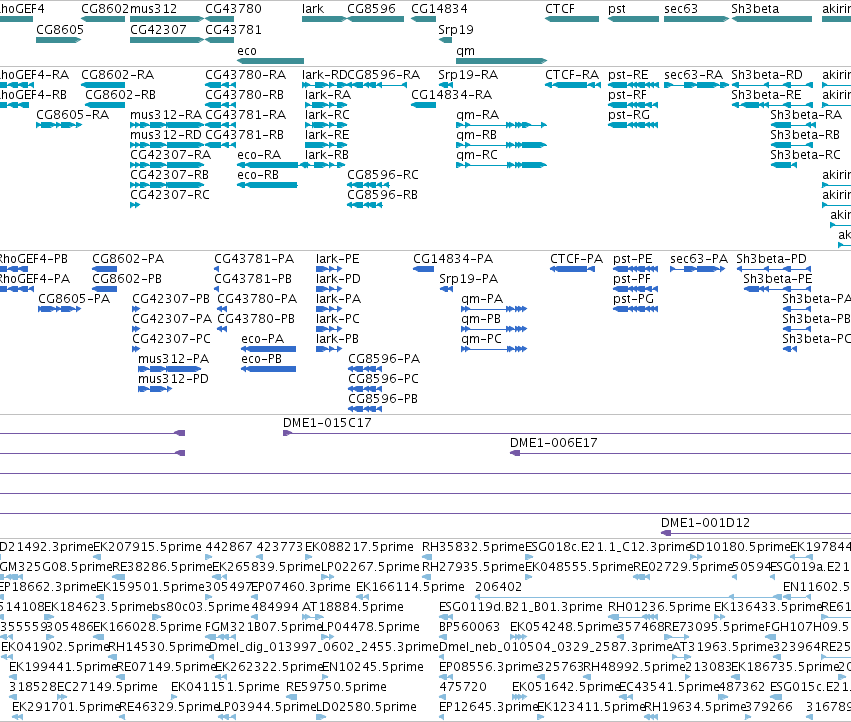Select protein Sh3beta-PD label

pyautogui.click(x=771, y=259)
